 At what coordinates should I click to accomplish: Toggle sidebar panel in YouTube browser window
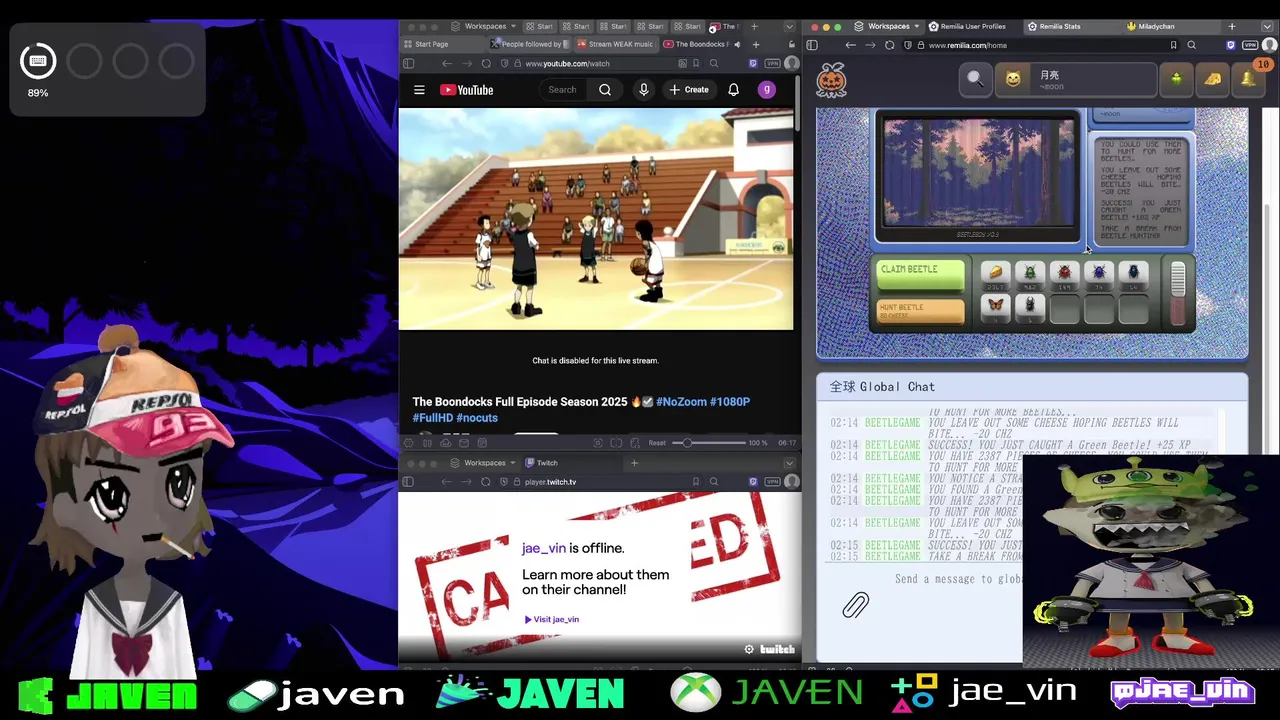pyautogui.click(x=408, y=63)
